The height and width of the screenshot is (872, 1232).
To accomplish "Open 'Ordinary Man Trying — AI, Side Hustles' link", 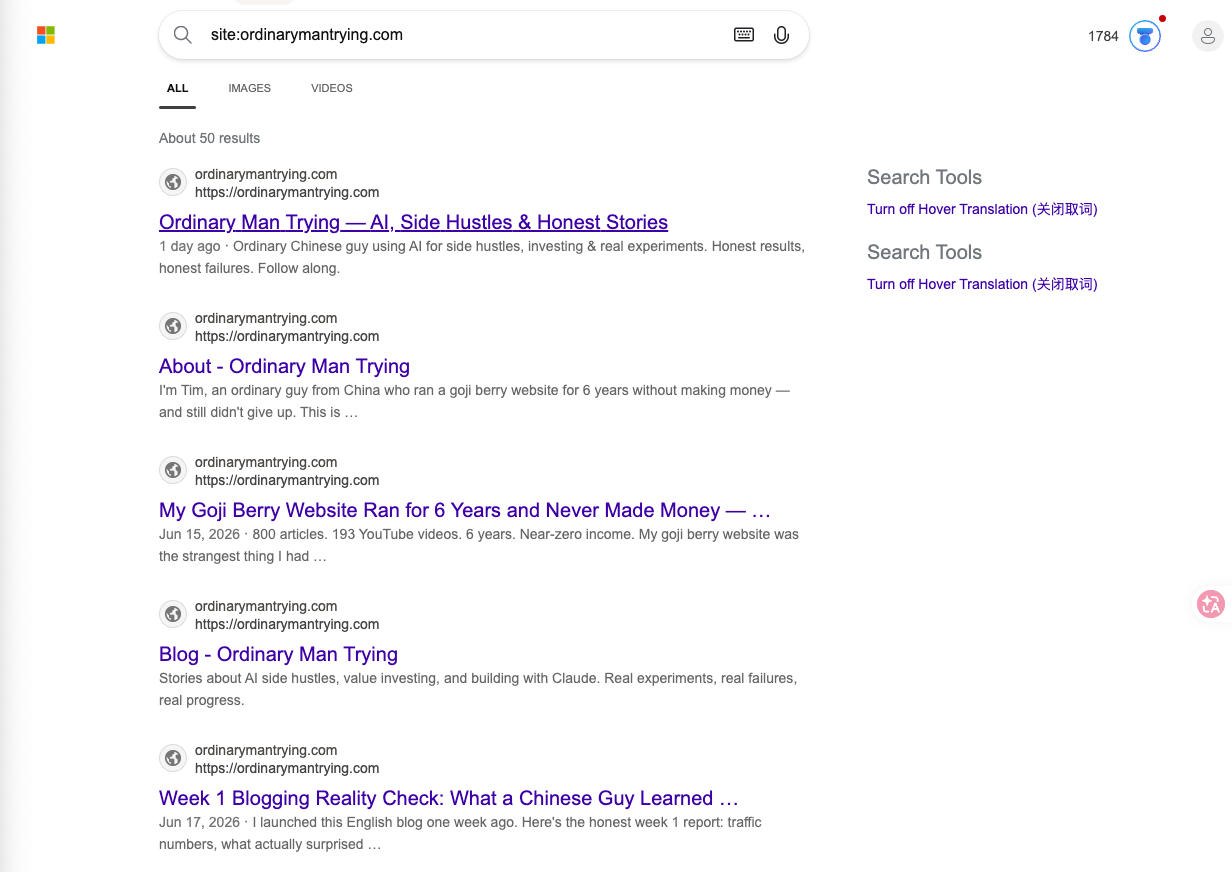I will [x=413, y=222].
